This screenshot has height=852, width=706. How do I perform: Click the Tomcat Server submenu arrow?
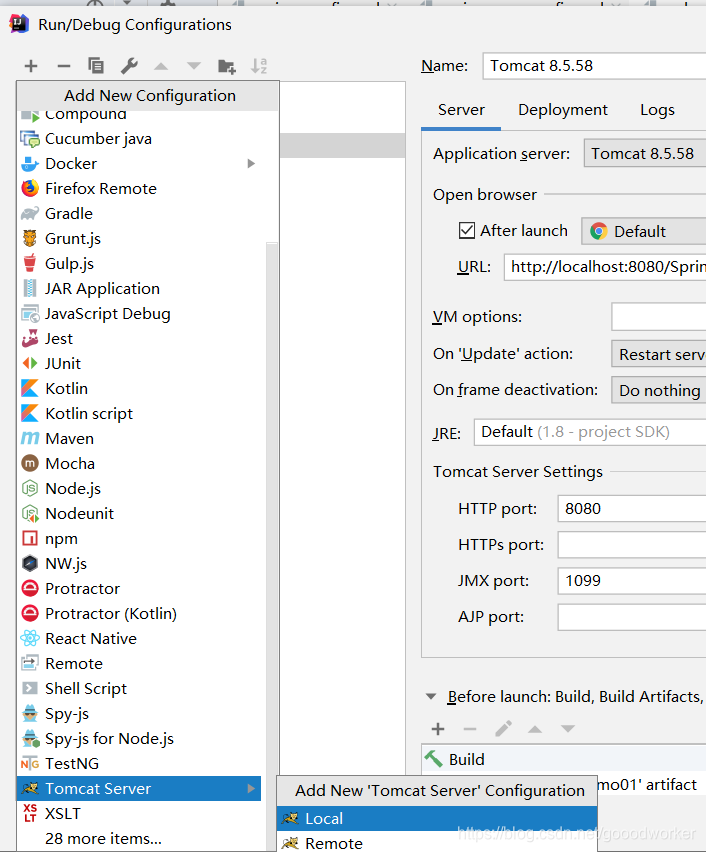251,788
